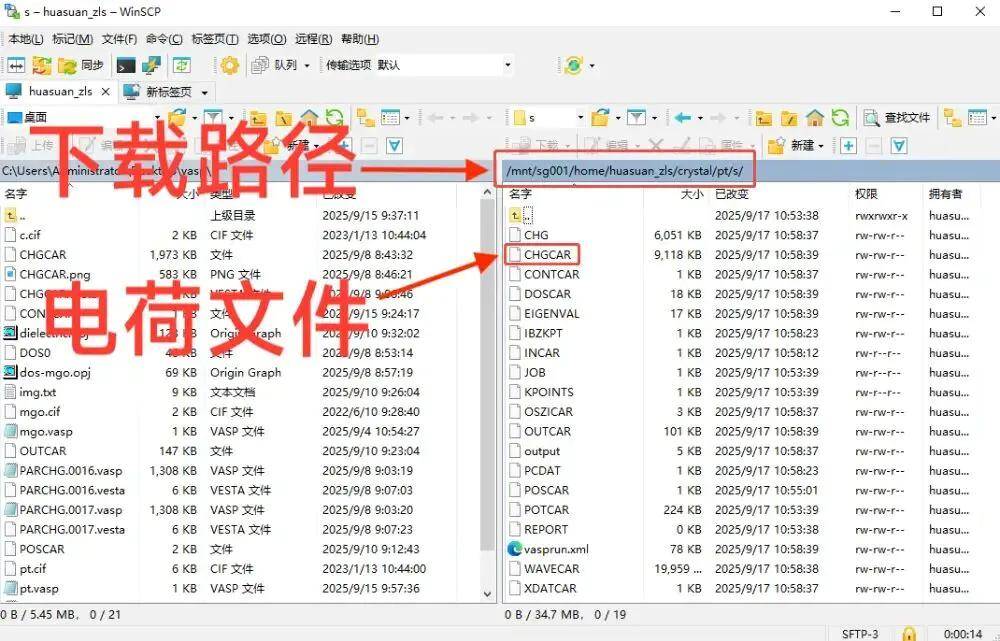The image size is (1000, 641).
Task: Click the Synchronize (同步) toolbar icon
Action: coord(80,65)
